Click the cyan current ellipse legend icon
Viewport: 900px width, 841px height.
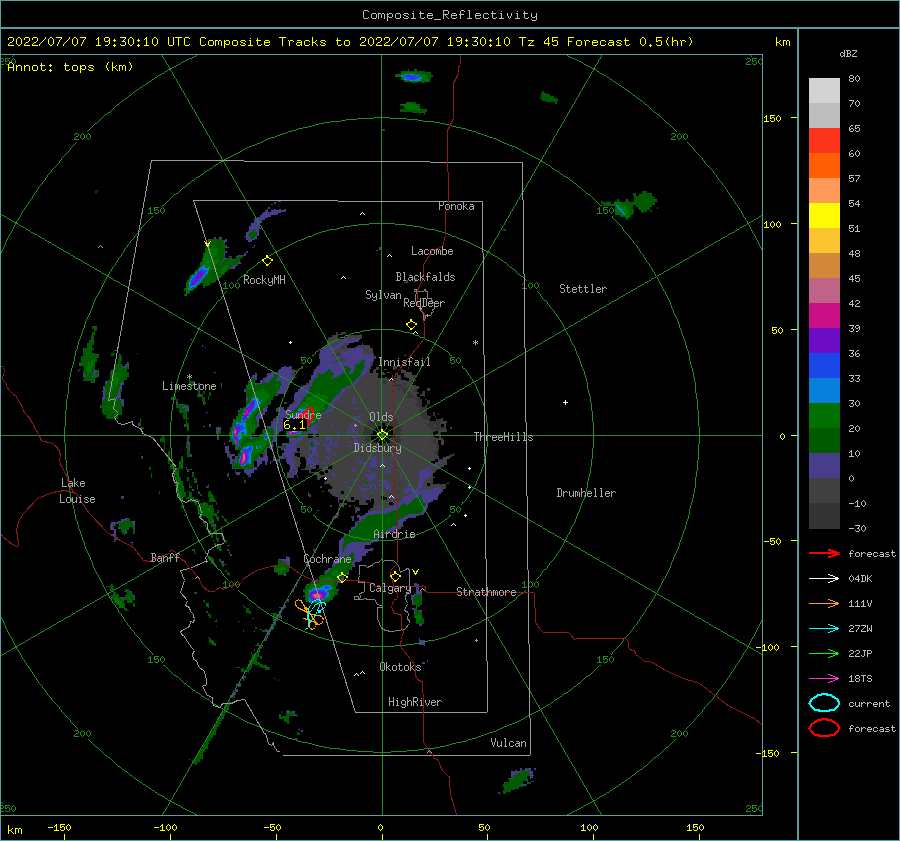(824, 703)
